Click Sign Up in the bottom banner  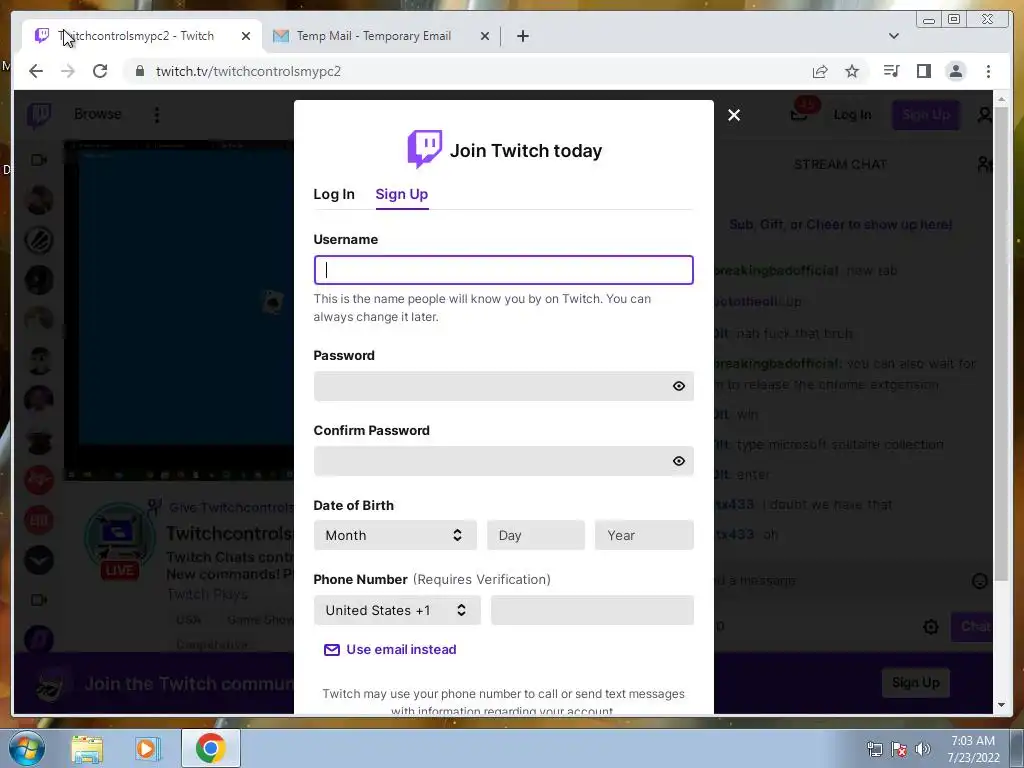point(916,682)
